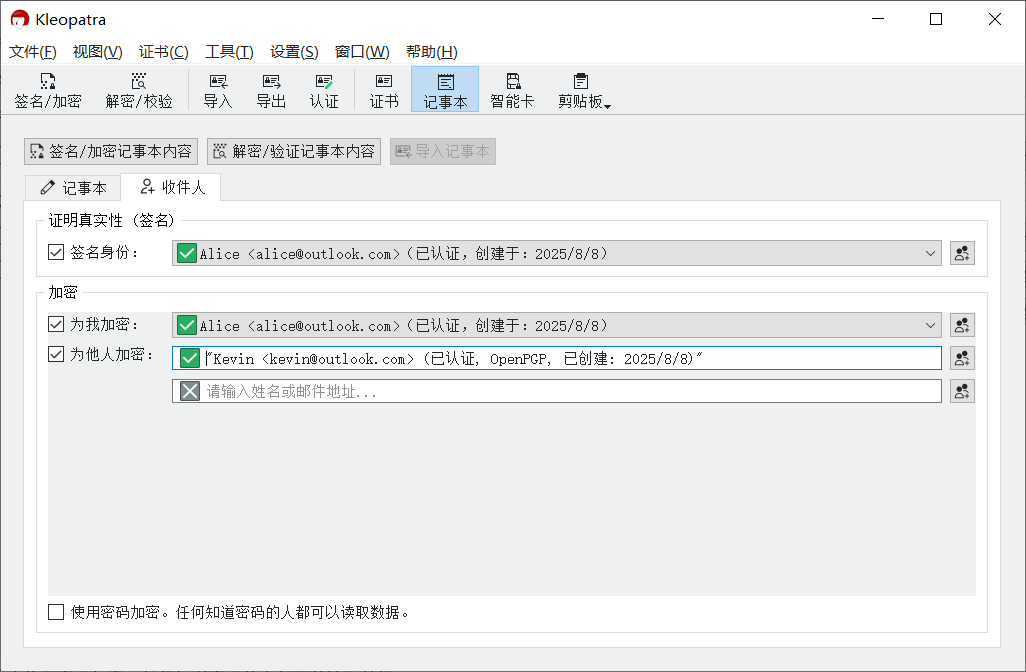
Task: Enable 使用密码加密 checkbox
Action: (56, 612)
